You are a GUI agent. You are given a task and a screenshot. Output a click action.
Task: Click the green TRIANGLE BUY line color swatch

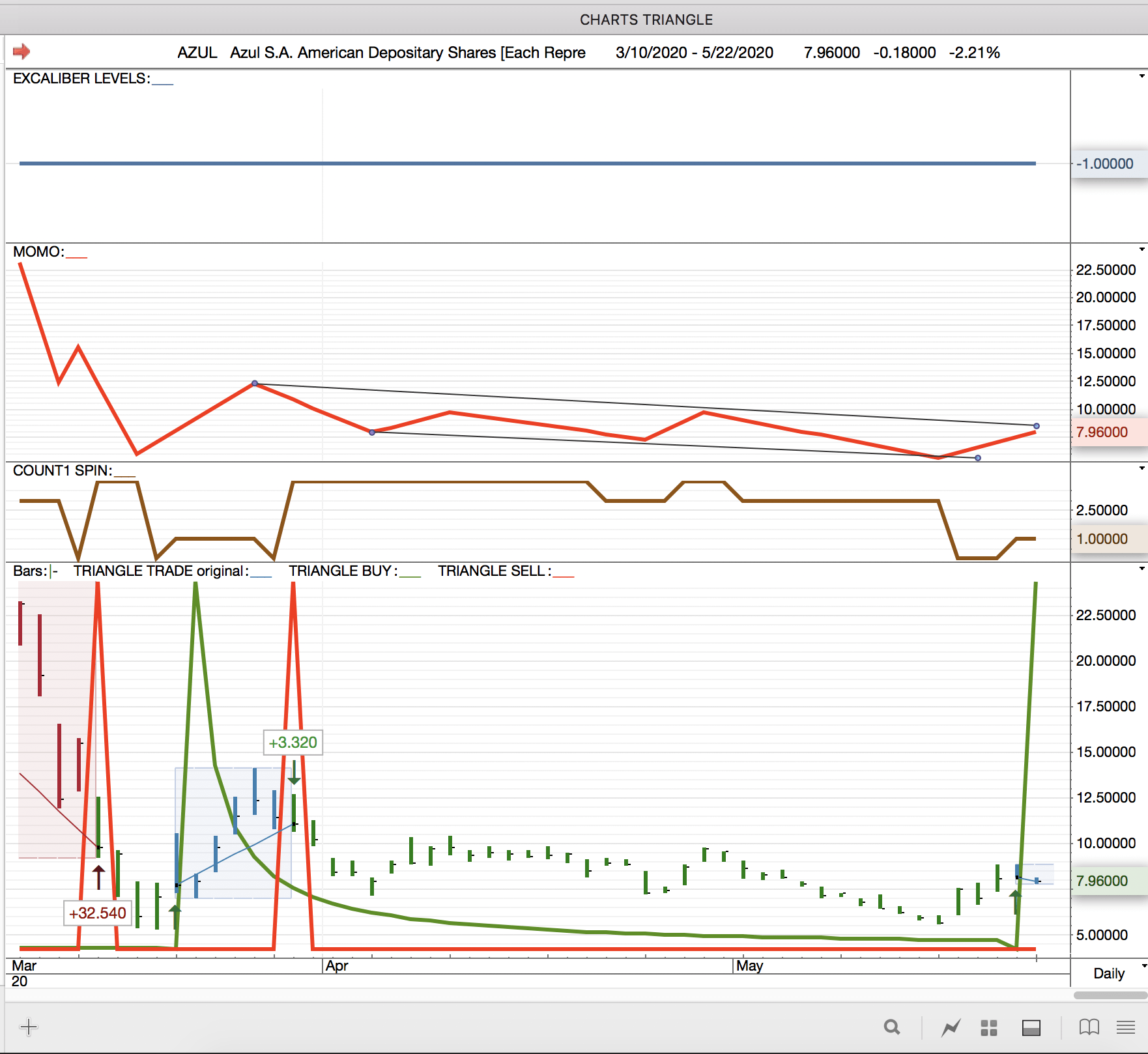click(x=410, y=576)
